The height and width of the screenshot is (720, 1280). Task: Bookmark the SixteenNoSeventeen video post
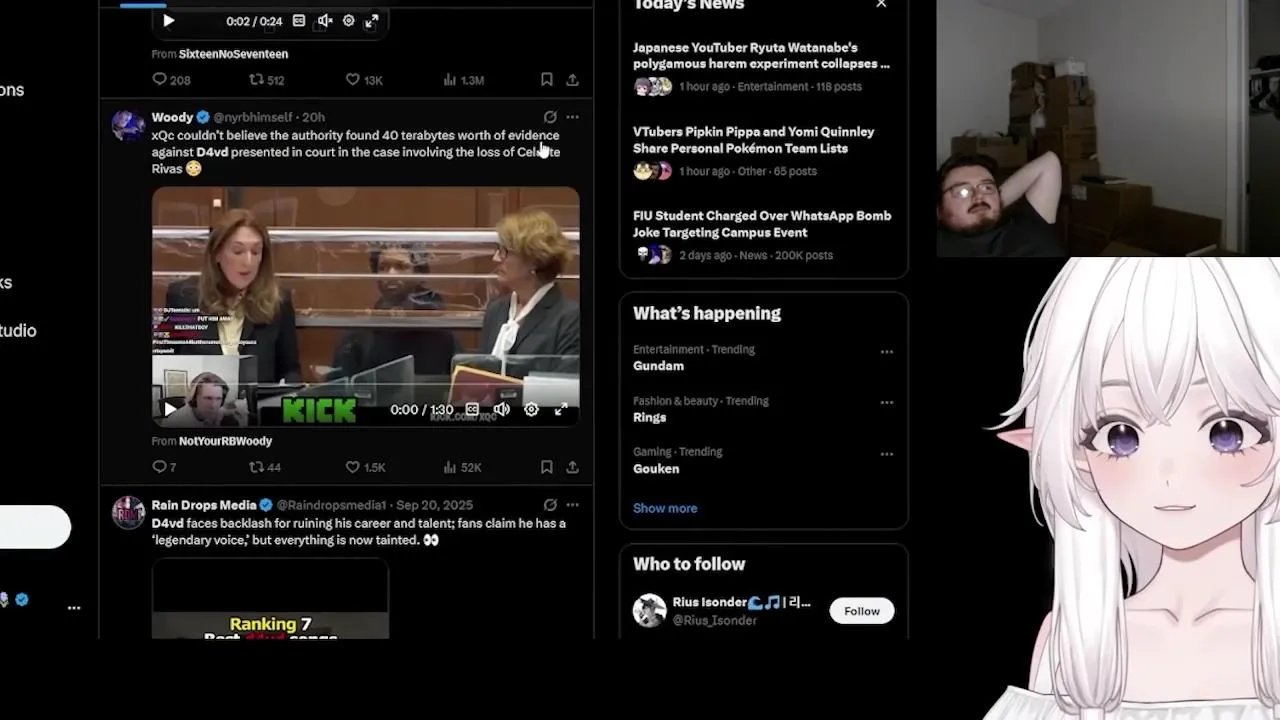546,80
